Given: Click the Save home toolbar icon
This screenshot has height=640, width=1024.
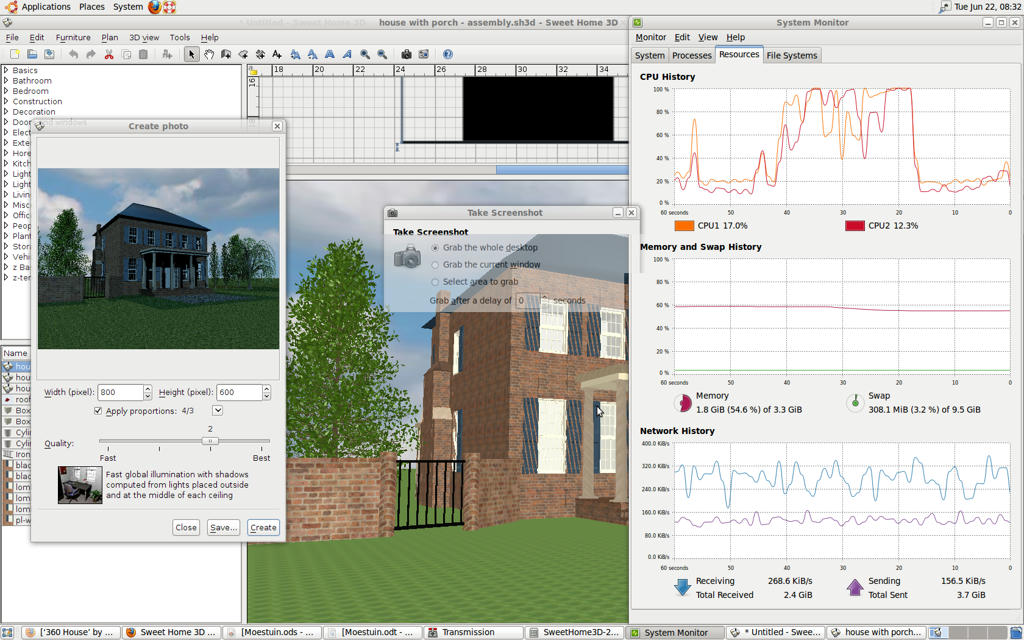Looking at the screenshot, I should coord(49,54).
